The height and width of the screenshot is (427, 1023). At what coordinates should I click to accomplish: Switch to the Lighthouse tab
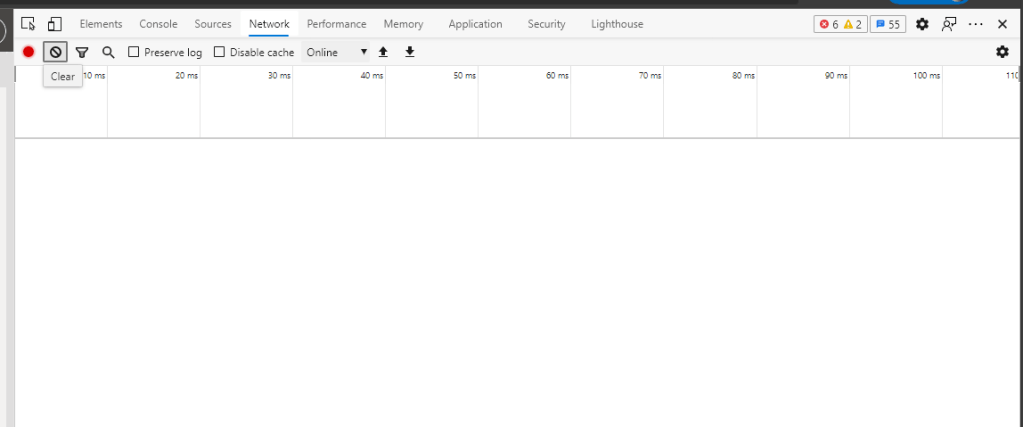pyautogui.click(x=617, y=24)
